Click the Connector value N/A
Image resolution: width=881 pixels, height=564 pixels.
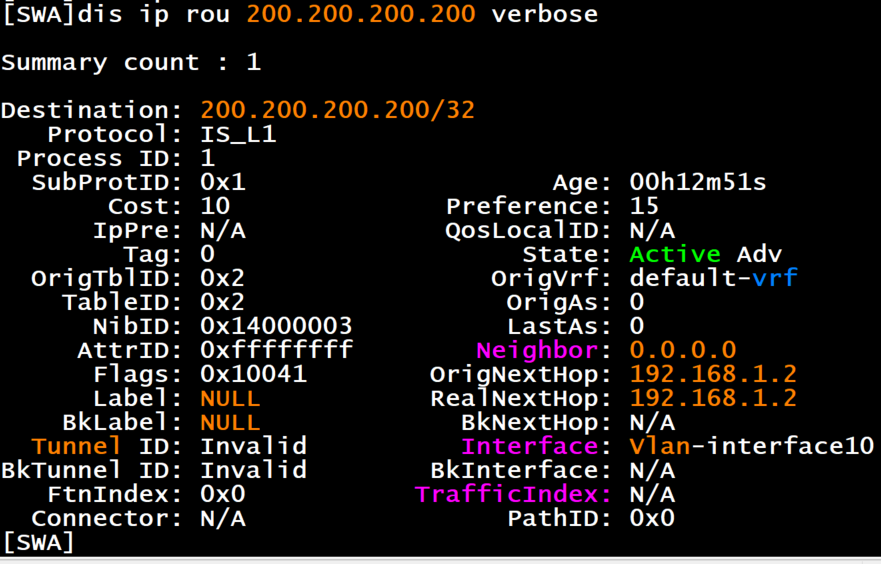[223, 519]
